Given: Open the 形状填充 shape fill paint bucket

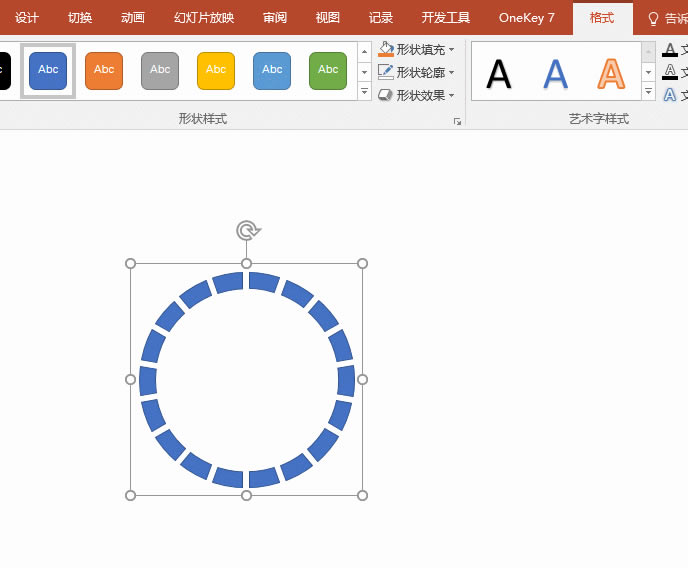Looking at the screenshot, I should tap(386, 50).
